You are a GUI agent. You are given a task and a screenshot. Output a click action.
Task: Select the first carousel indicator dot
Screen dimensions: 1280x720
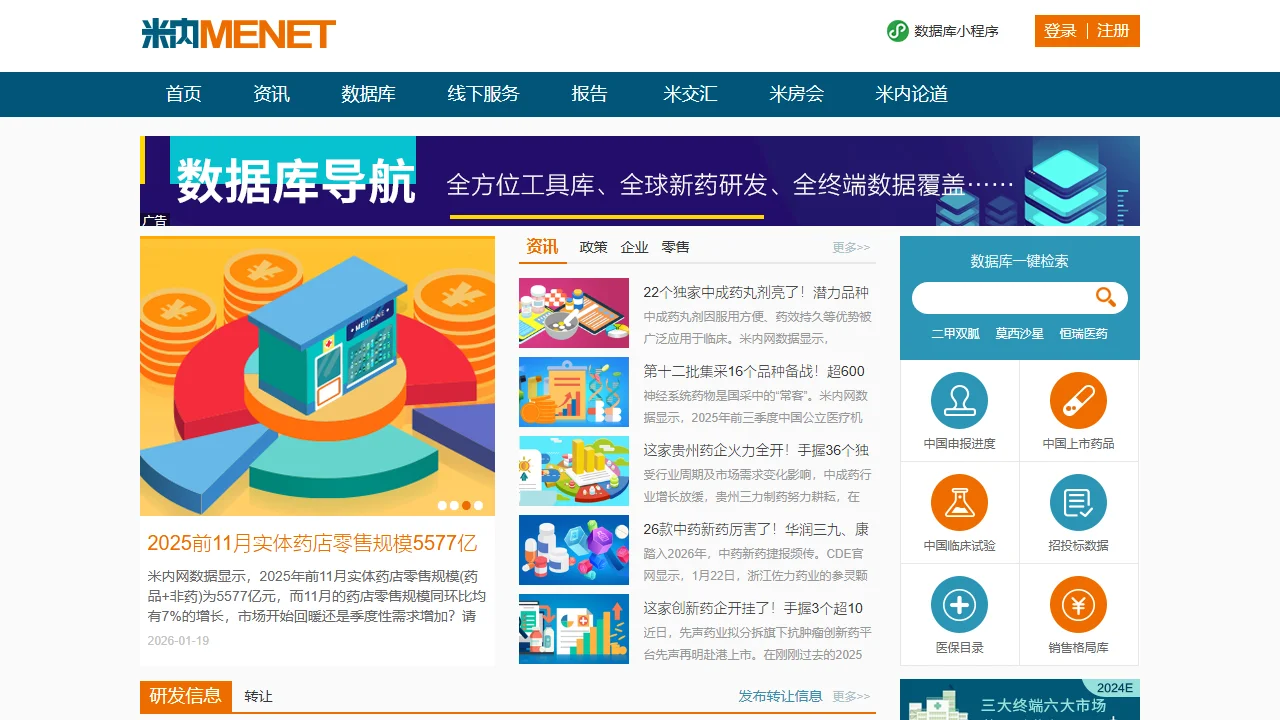coord(442,506)
